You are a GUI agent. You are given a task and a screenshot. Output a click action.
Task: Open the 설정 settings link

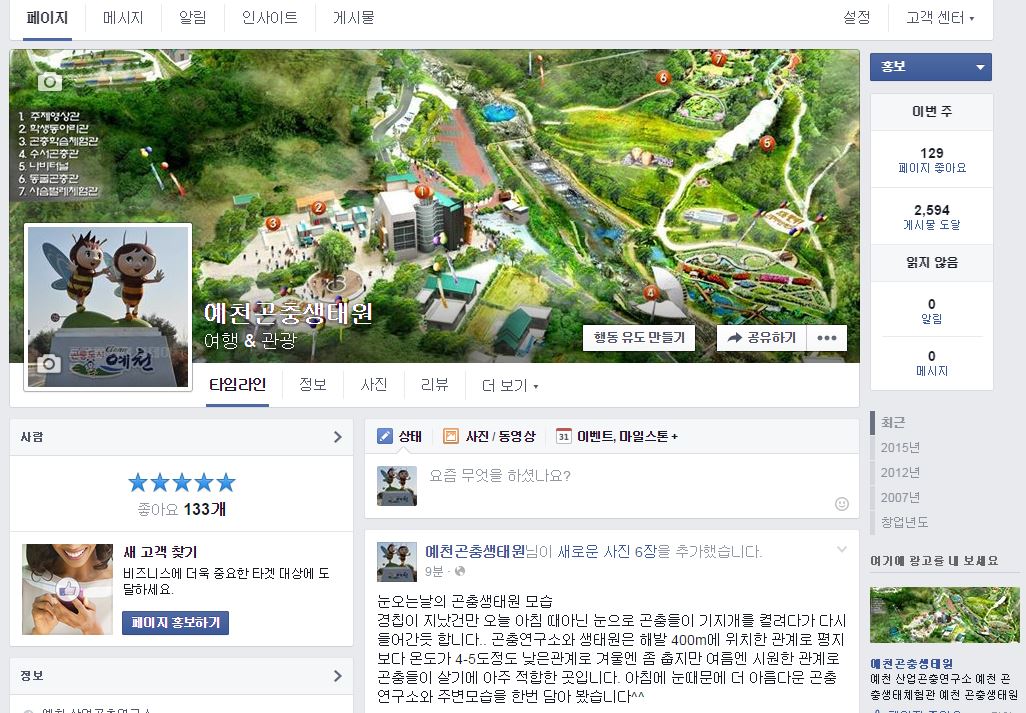(857, 18)
